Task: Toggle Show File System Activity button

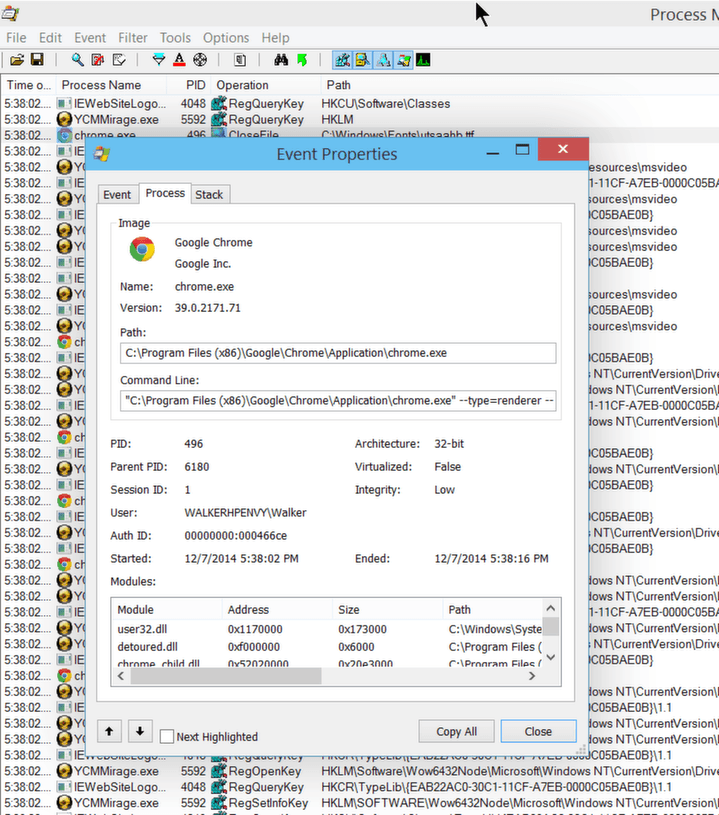Action: 362,61
